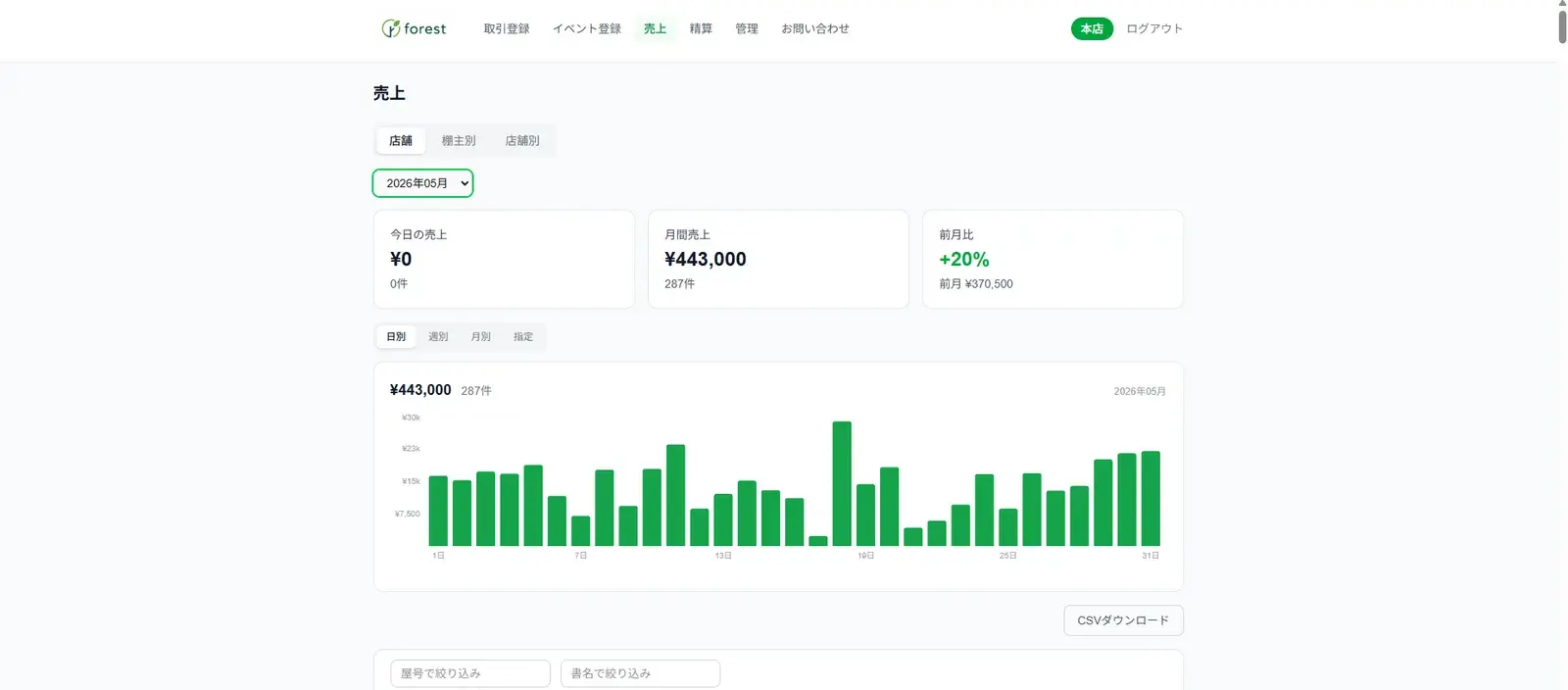Open the 取引登録 menu item
This screenshot has height=690, width=1568.
point(507,28)
